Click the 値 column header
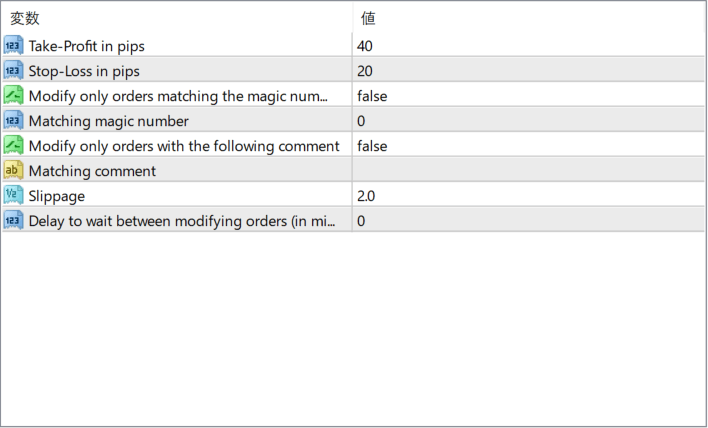Screen dimensions: 708x428 [368, 18]
